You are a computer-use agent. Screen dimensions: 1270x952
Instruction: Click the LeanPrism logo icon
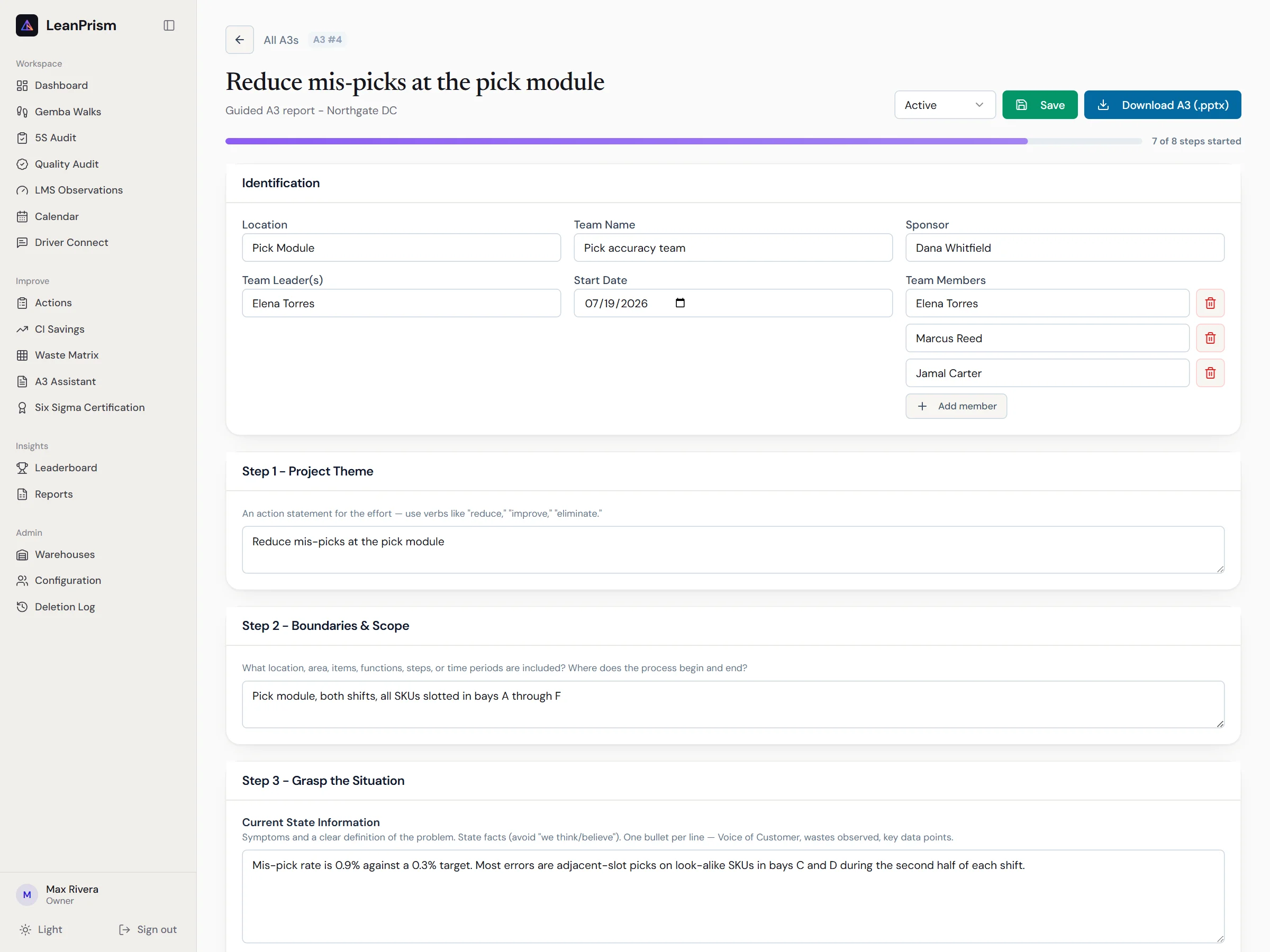(x=27, y=25)
